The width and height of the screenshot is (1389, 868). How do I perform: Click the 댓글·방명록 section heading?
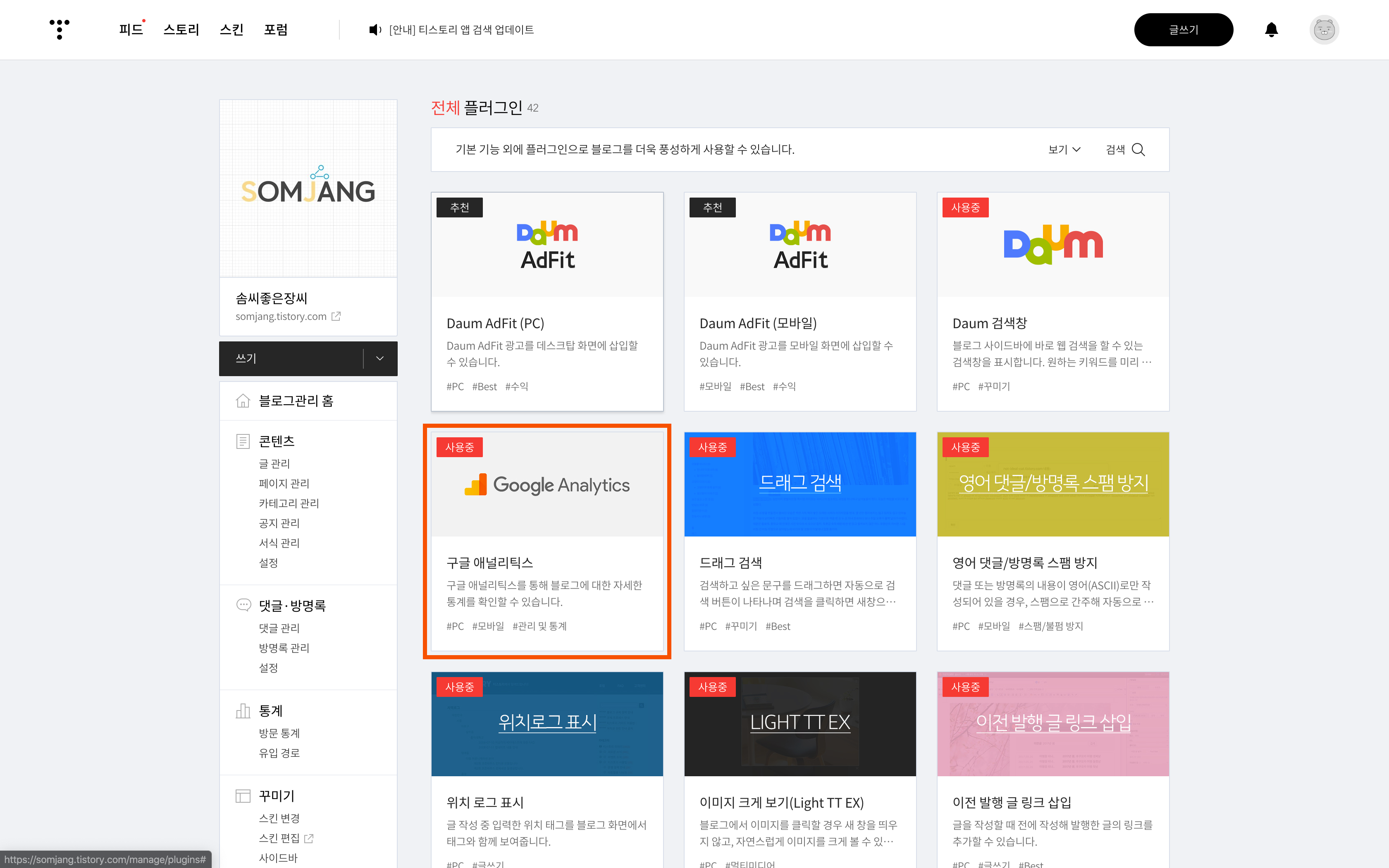pos(292,605)
